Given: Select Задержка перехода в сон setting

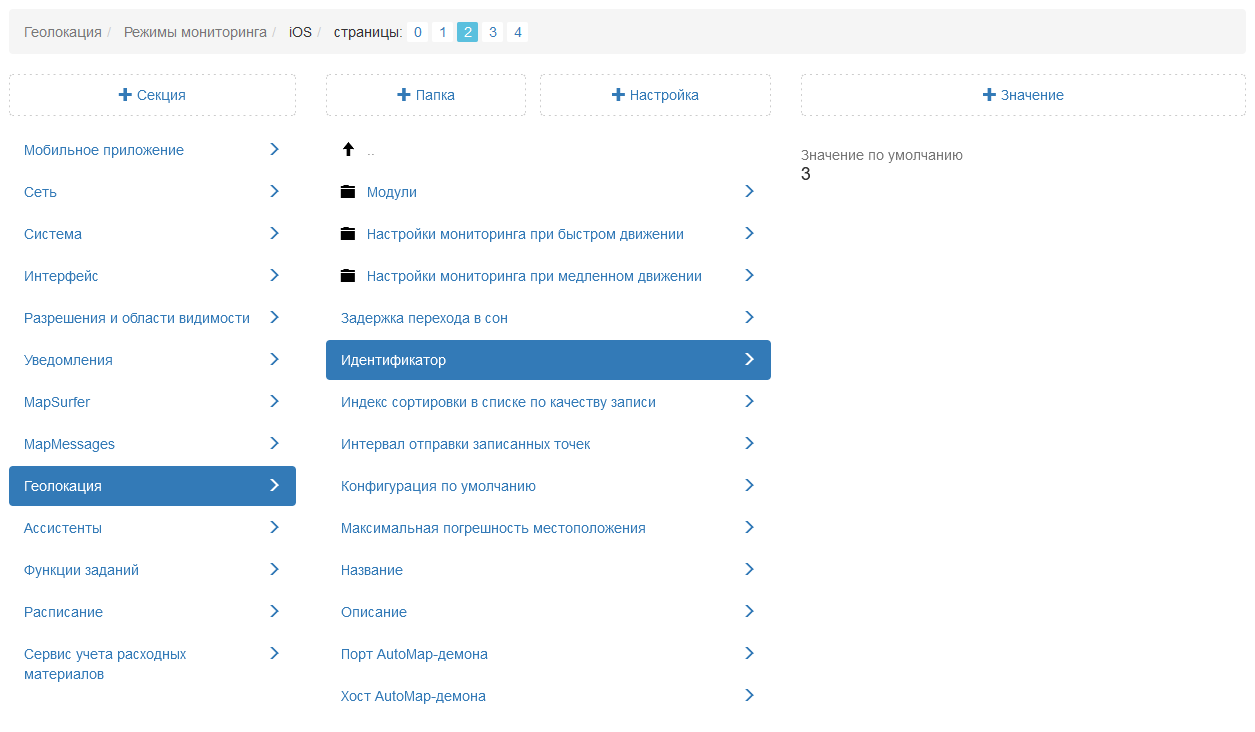Looking at the screenshot, I should click(548, 318).
